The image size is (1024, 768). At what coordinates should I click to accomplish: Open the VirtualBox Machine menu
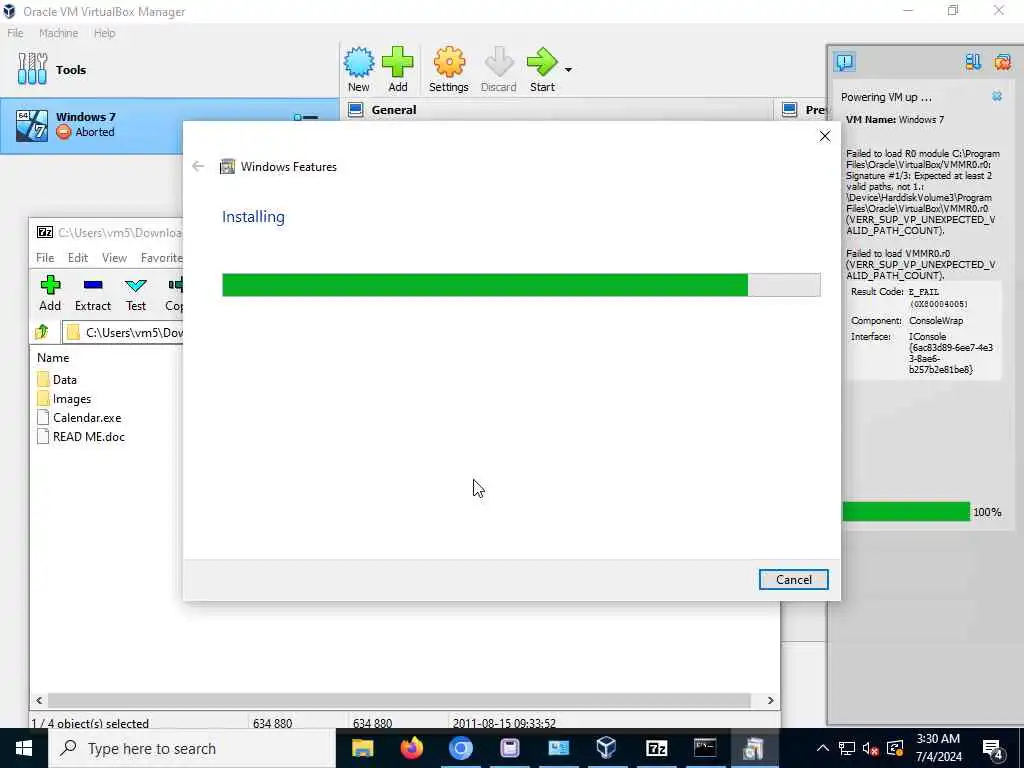tap(58, 33)
